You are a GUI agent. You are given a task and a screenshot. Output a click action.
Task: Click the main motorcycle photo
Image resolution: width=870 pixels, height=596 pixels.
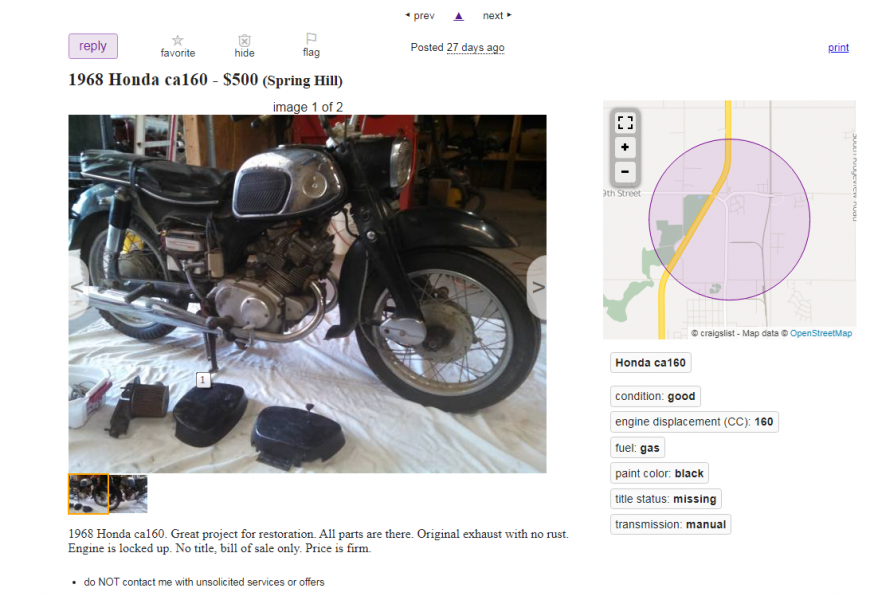tap(307, 294)
